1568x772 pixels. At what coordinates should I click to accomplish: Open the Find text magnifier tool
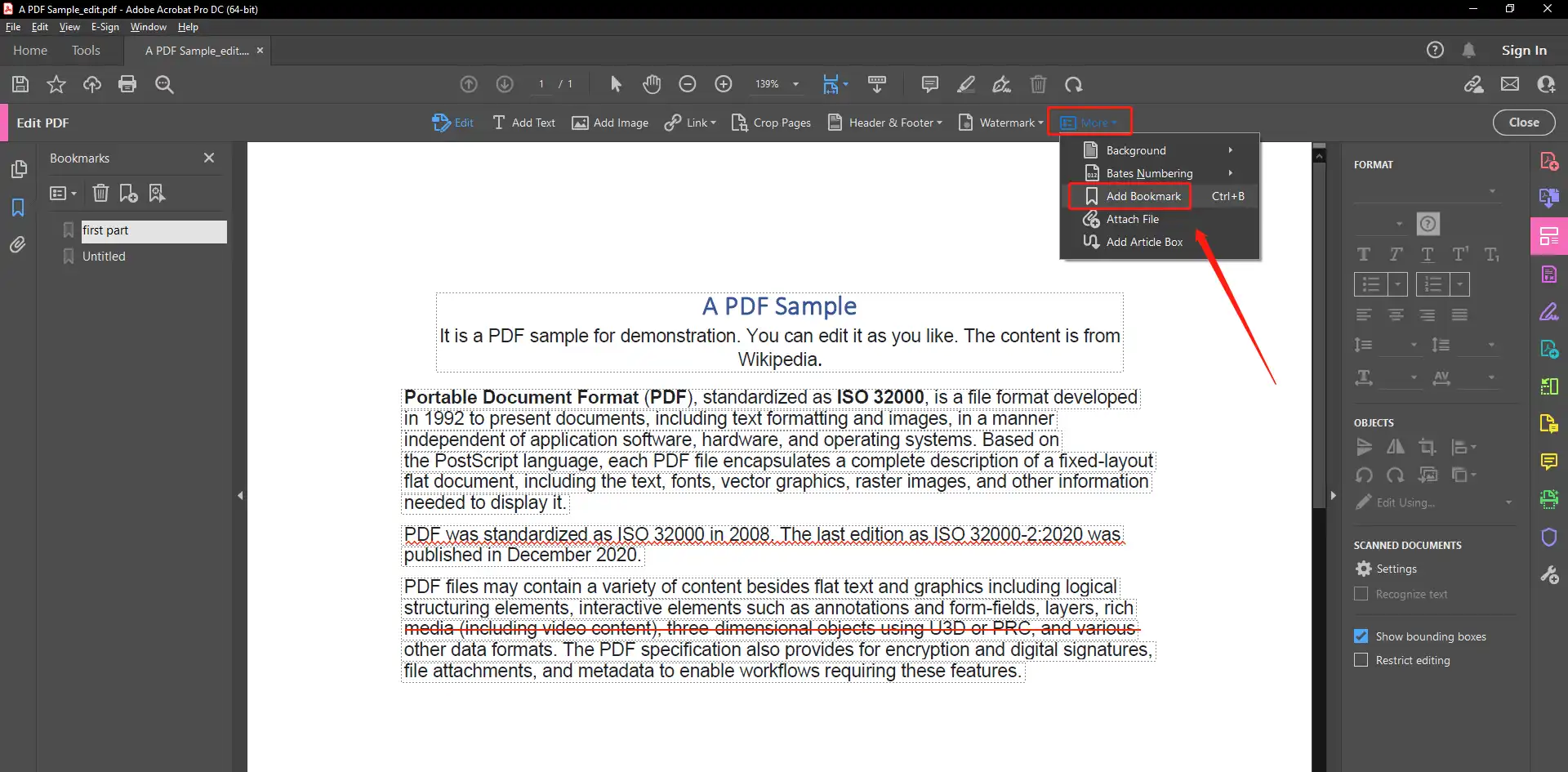pyautogui.click(x=164, y=84)
